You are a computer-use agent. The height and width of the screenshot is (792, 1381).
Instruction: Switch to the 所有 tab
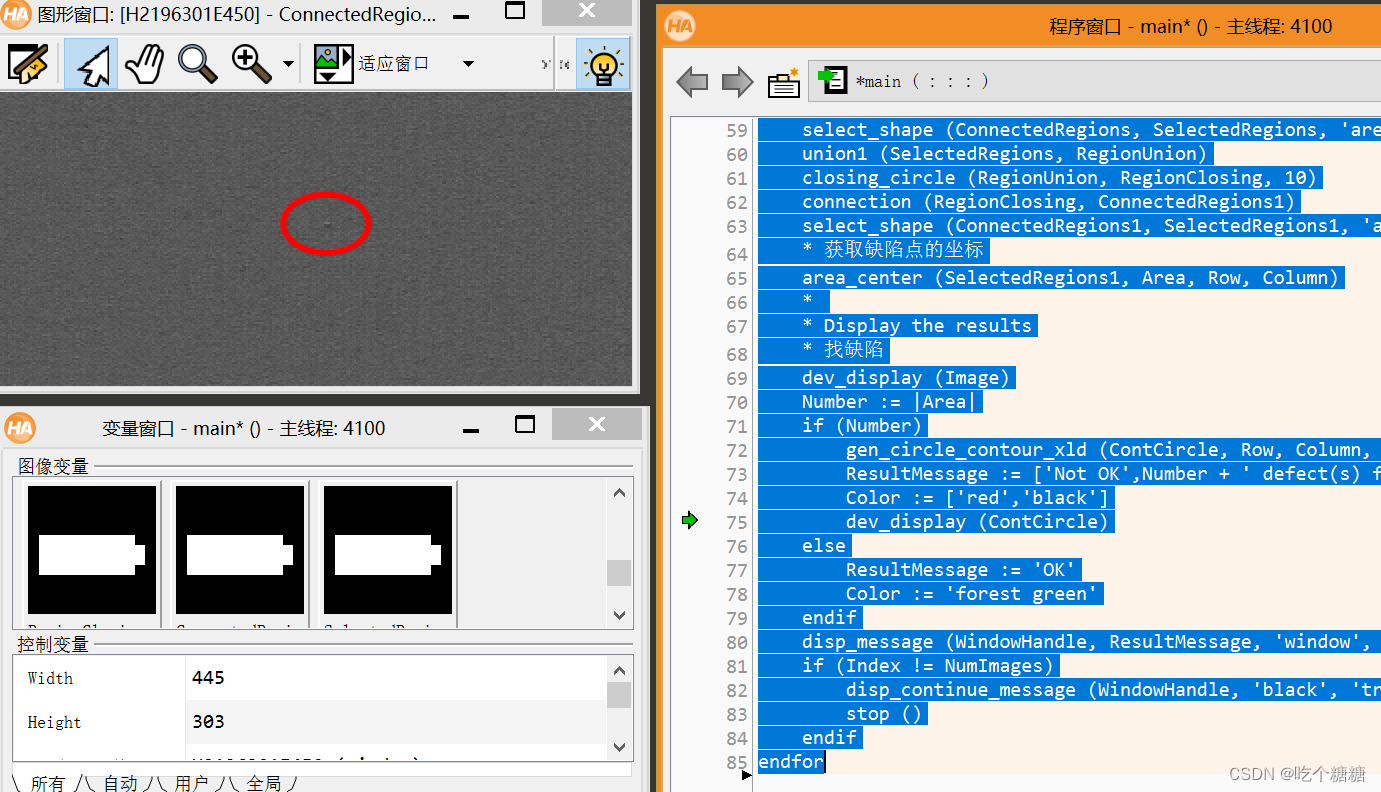[x=47, y=783]
